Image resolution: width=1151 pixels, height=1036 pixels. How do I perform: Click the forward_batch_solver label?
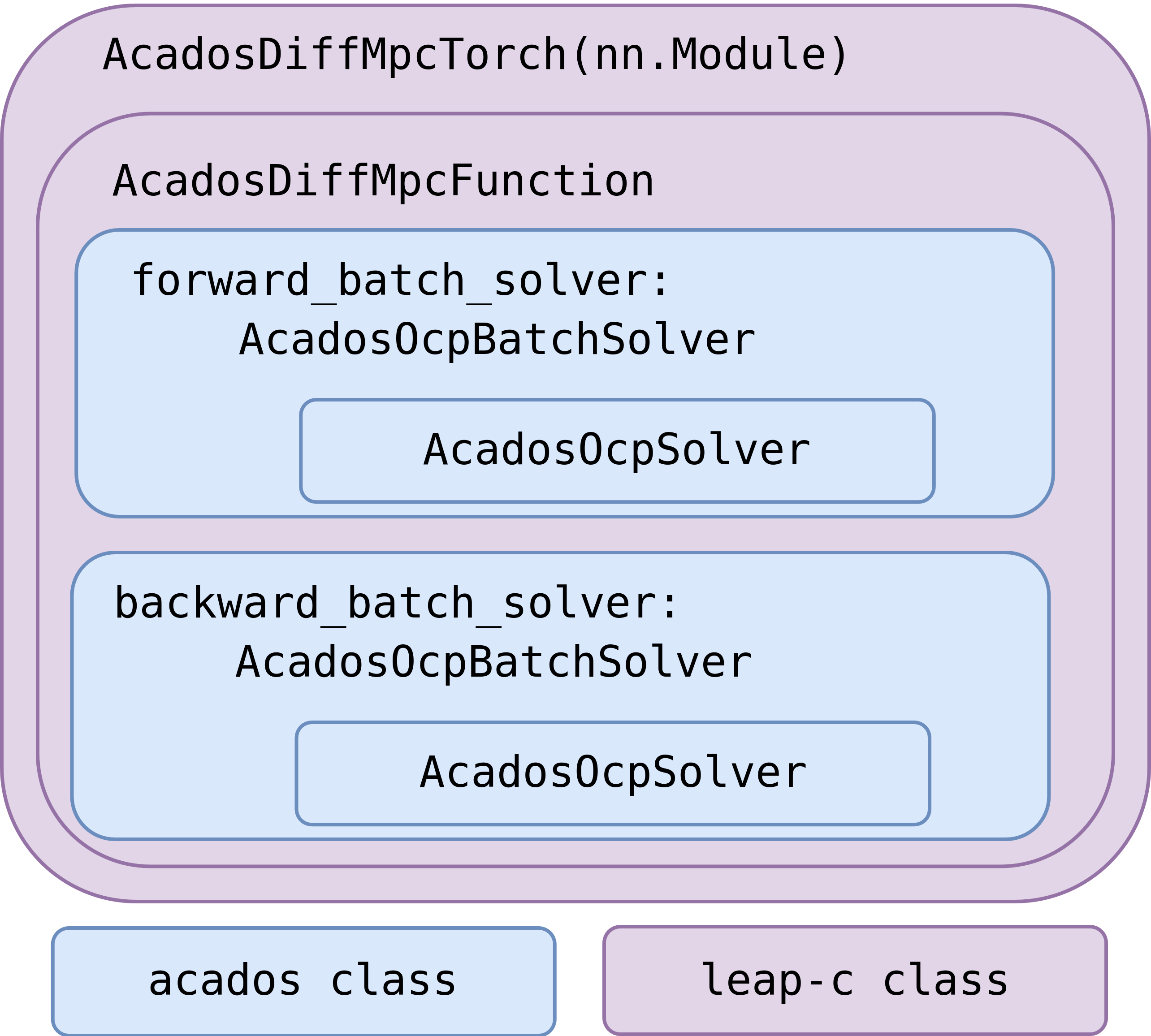[x=400, y=281]
